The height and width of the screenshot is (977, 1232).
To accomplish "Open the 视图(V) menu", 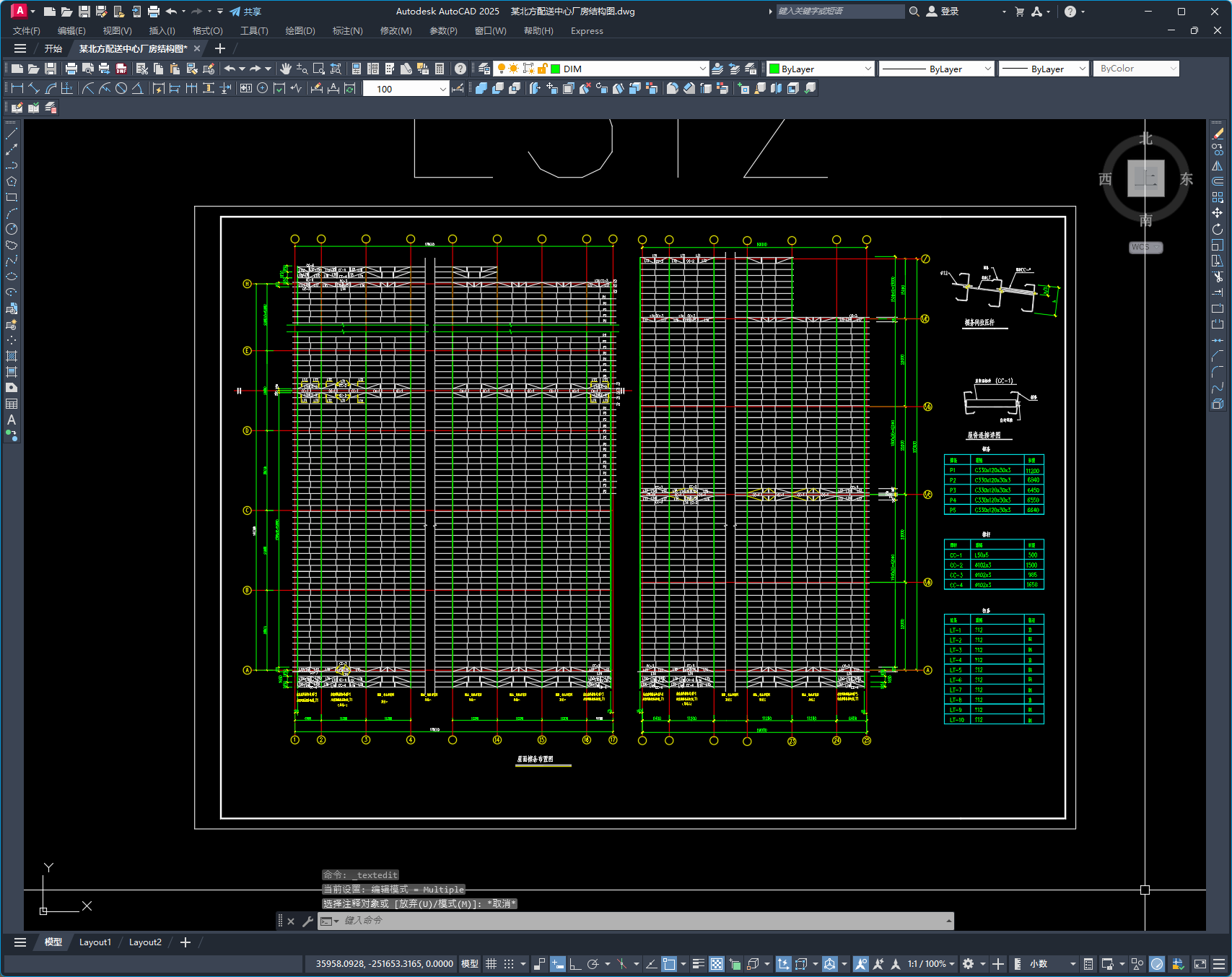I will pos(117,31).
